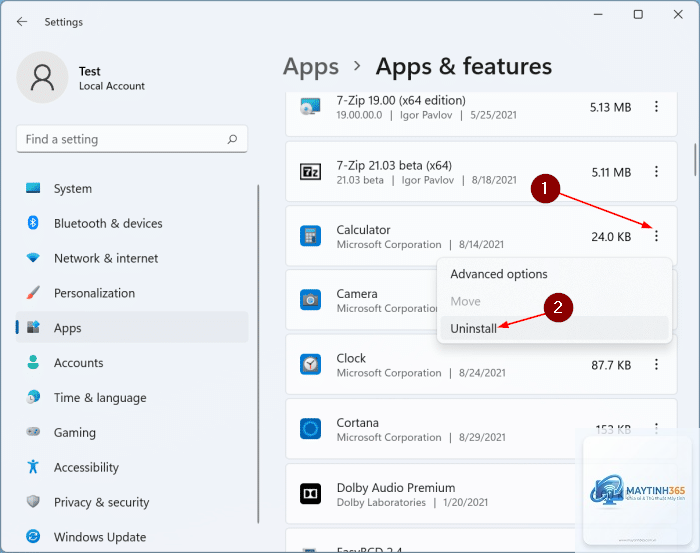
Task: Select the Apps category label
Action: point(67,328)
